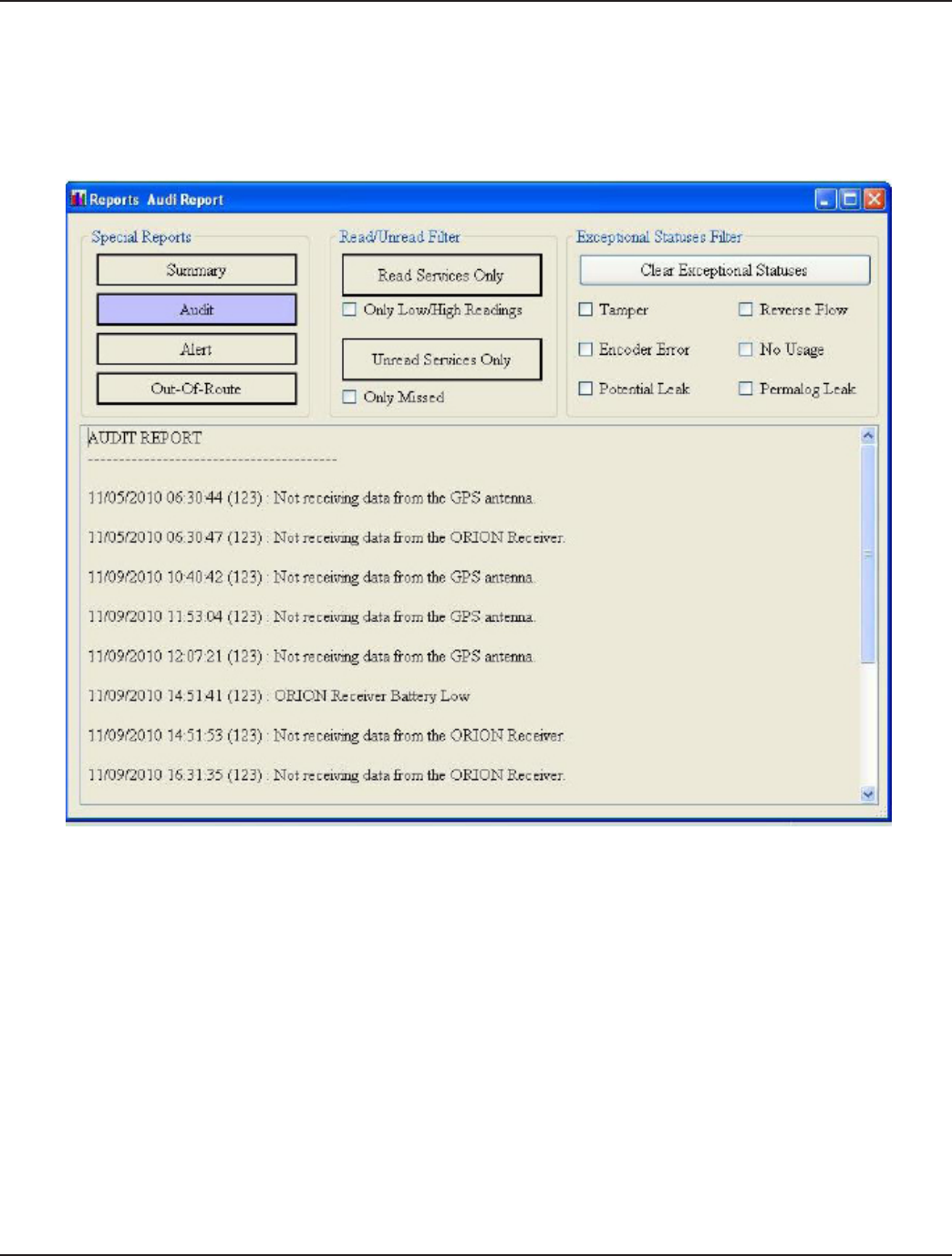Tick the Only Missed checkbox
This screenshot has width=952, height=1256.
(349, 397)
